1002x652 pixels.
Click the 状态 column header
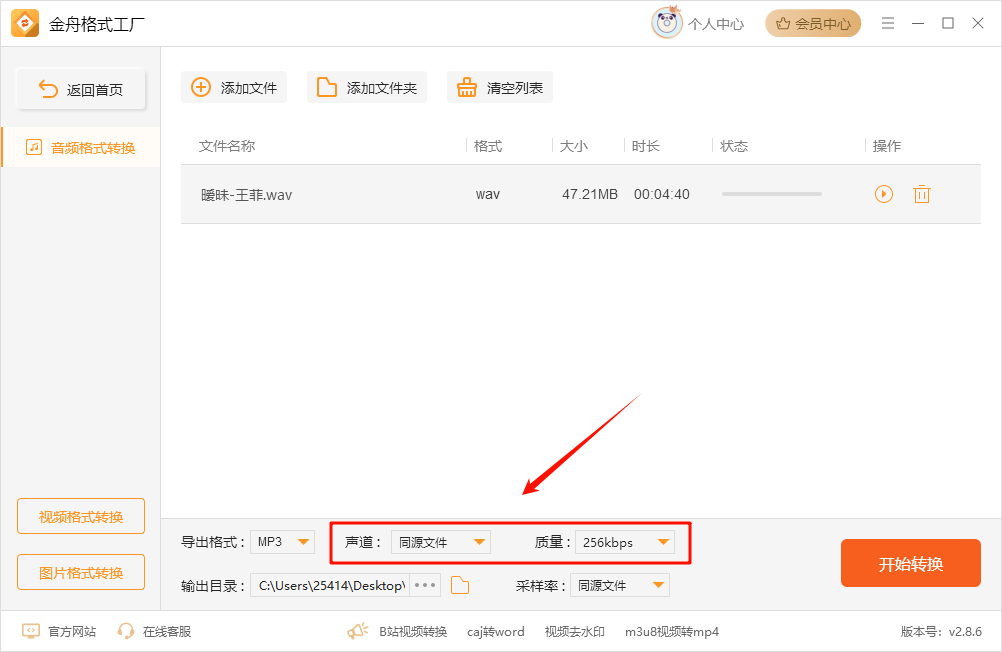734,146
